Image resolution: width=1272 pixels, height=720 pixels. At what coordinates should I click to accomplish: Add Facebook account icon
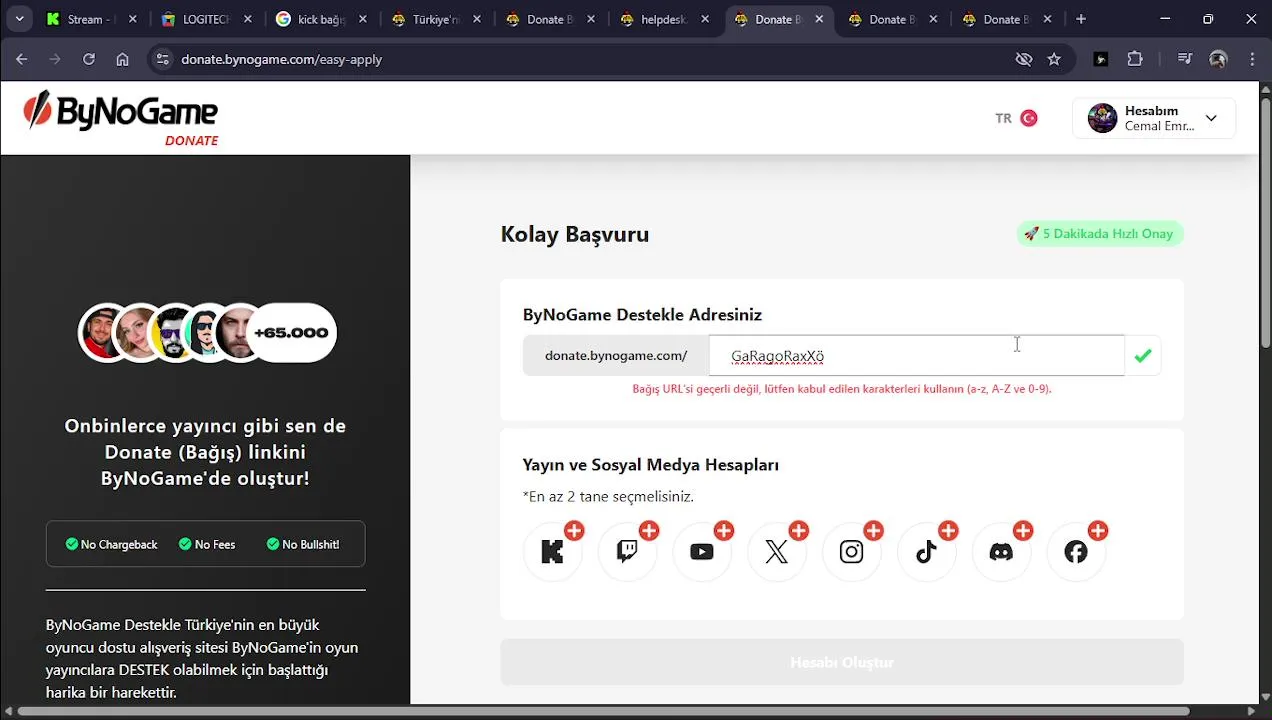click(x=1076, y=552)
